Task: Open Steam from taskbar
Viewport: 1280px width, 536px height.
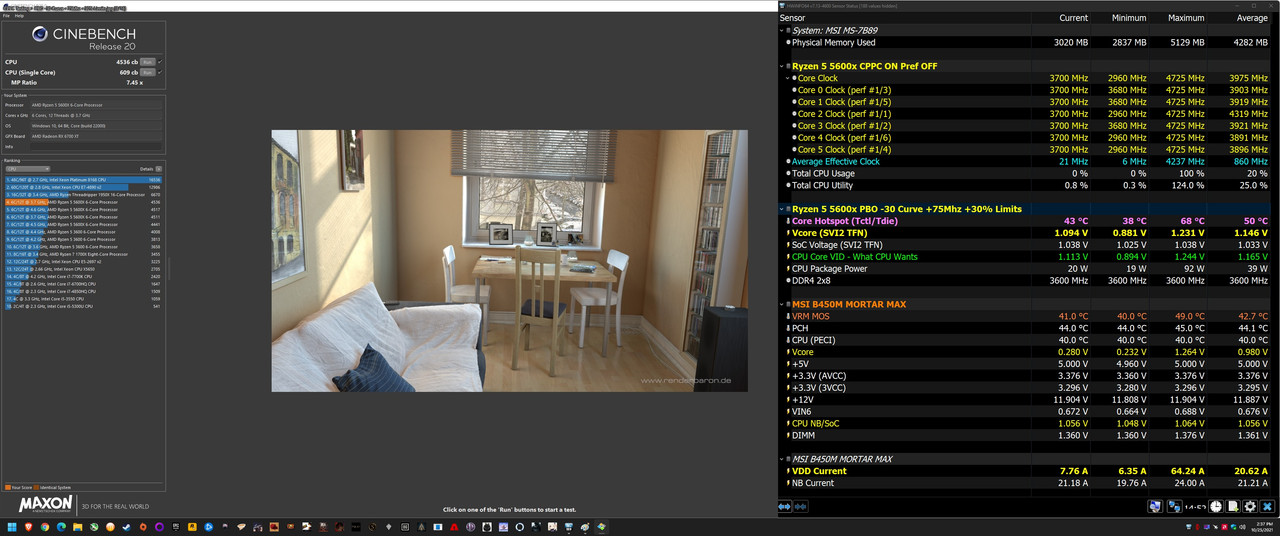Action: coord(126,526)
